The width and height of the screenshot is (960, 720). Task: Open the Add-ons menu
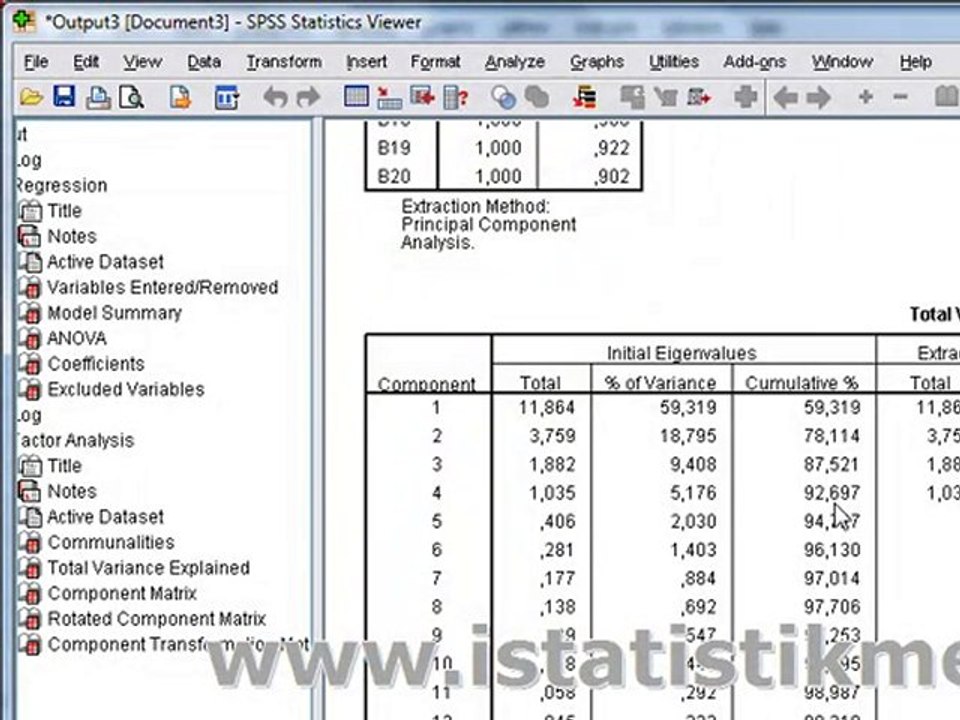[754, 62]
